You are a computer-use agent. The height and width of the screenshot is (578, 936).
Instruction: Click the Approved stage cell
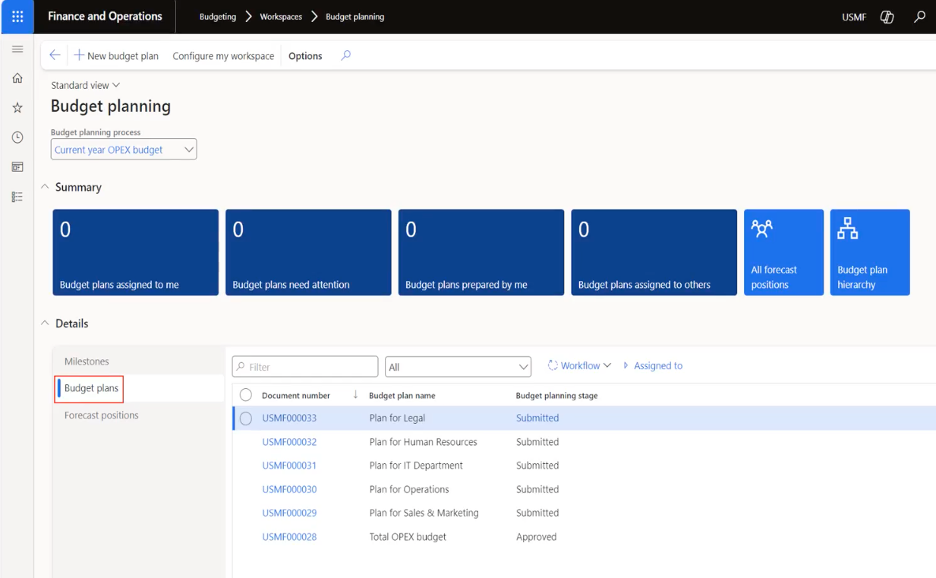[x=536, y=537]
